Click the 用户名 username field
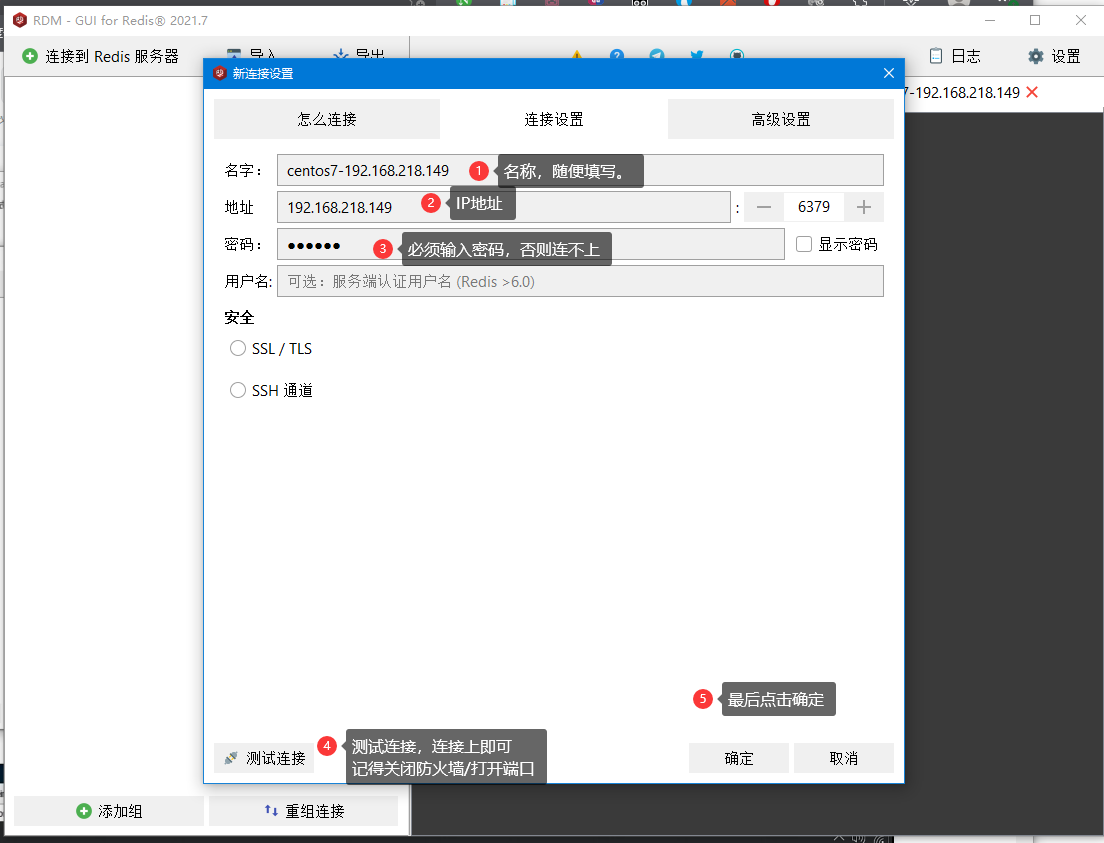 coord(580,281)
